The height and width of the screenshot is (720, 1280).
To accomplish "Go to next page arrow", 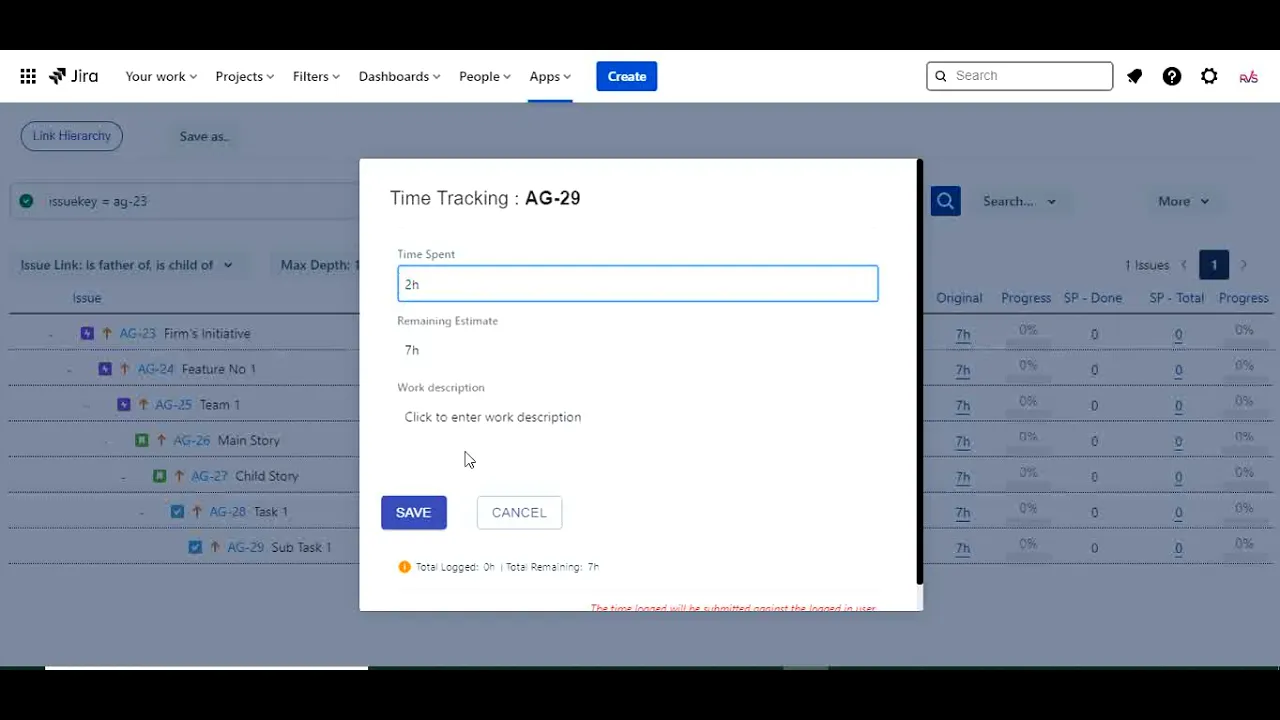I will [x=1243, y=265].
